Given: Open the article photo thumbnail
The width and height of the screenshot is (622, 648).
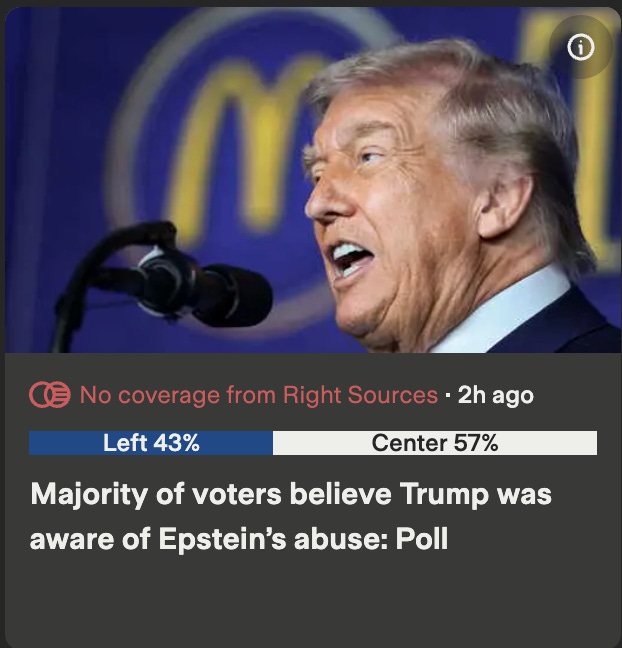Looking at the screenshot, I should point(313,180).
